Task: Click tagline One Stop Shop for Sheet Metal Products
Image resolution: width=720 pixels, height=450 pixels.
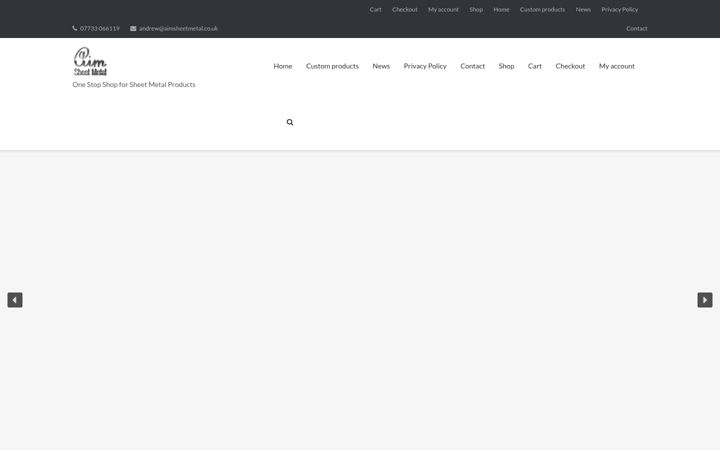Action: [x=134, y=84]
